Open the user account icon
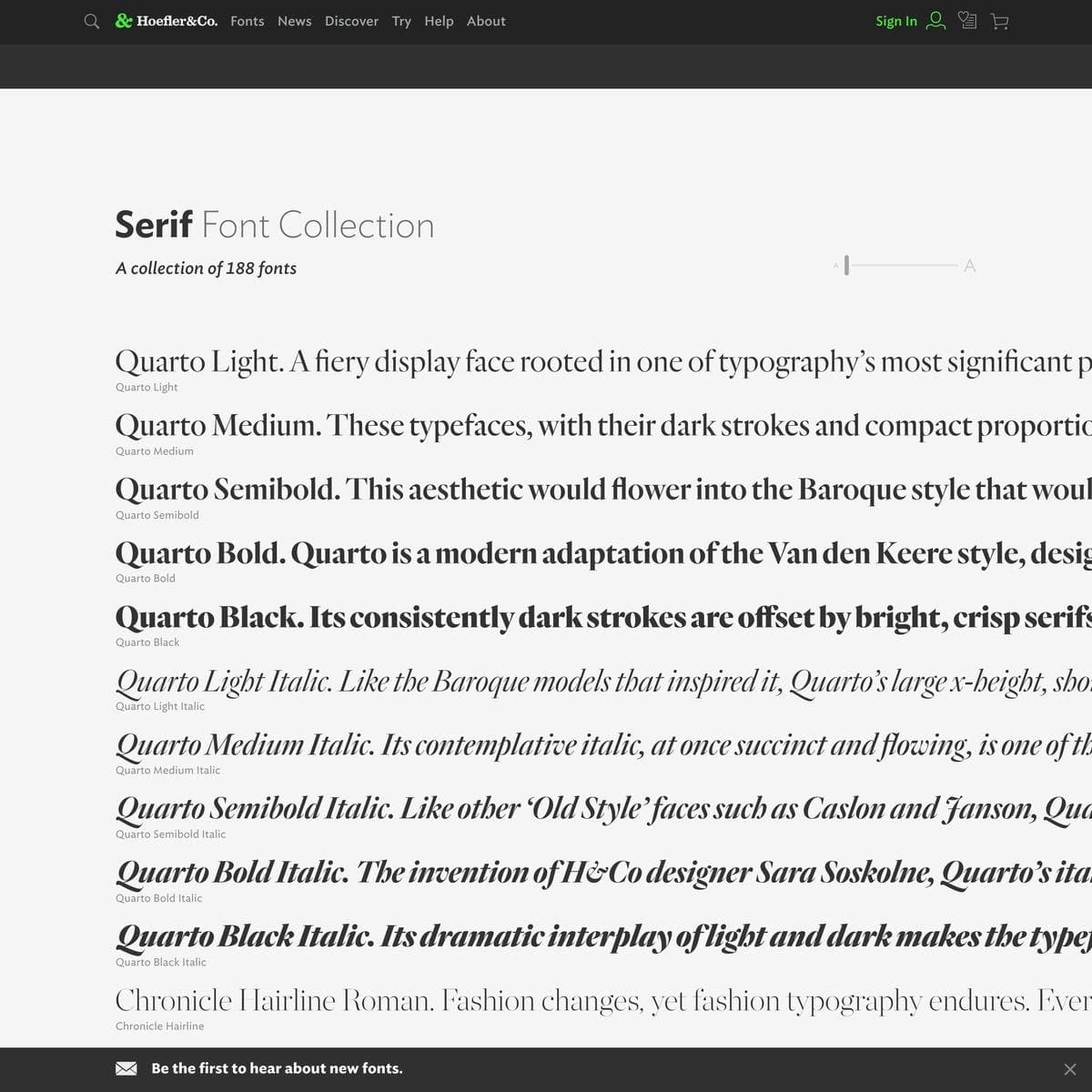This screenshot has height=1092, width=1092. [x=935, y=21]
